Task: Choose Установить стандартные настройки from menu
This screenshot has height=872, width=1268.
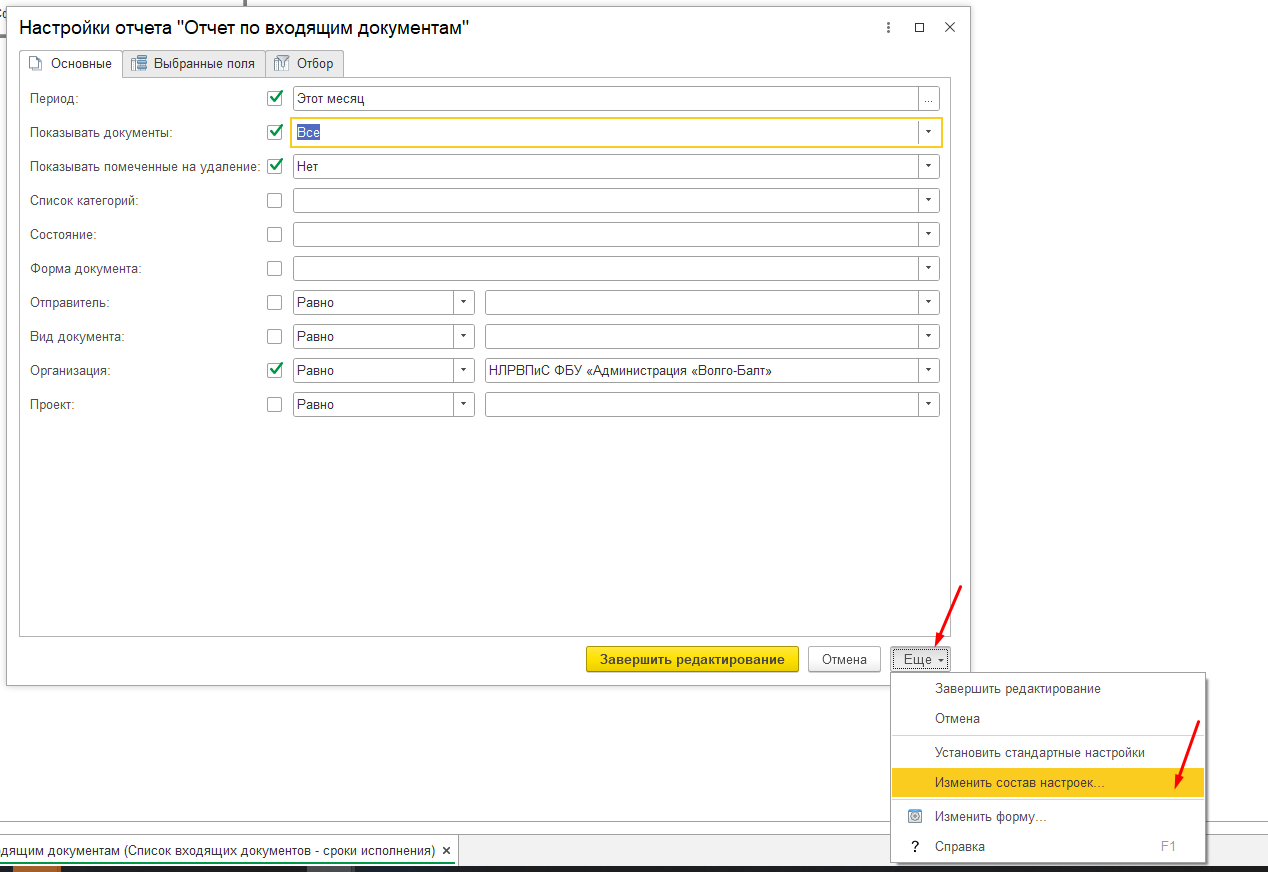Action: (x=1039, y=752)
